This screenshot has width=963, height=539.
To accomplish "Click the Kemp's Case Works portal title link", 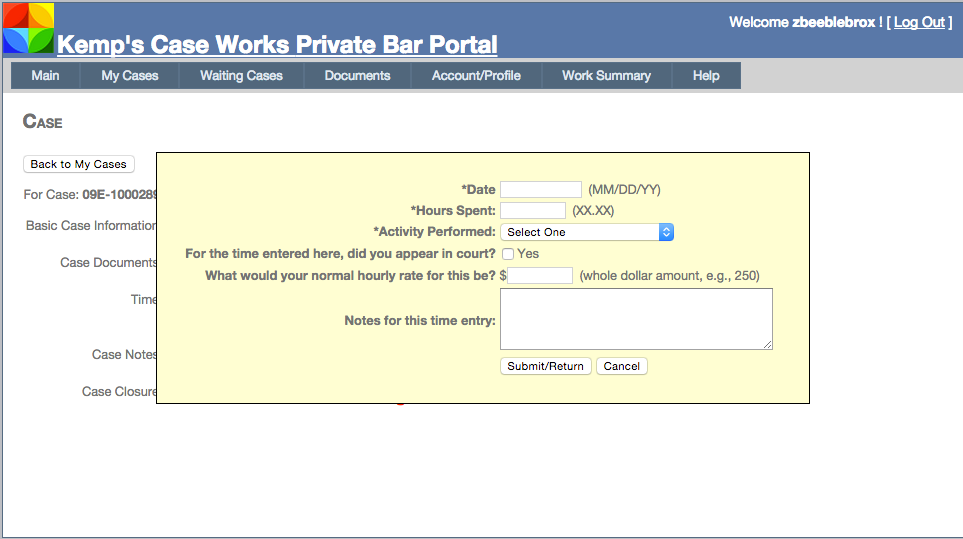I will coord(277,45).
